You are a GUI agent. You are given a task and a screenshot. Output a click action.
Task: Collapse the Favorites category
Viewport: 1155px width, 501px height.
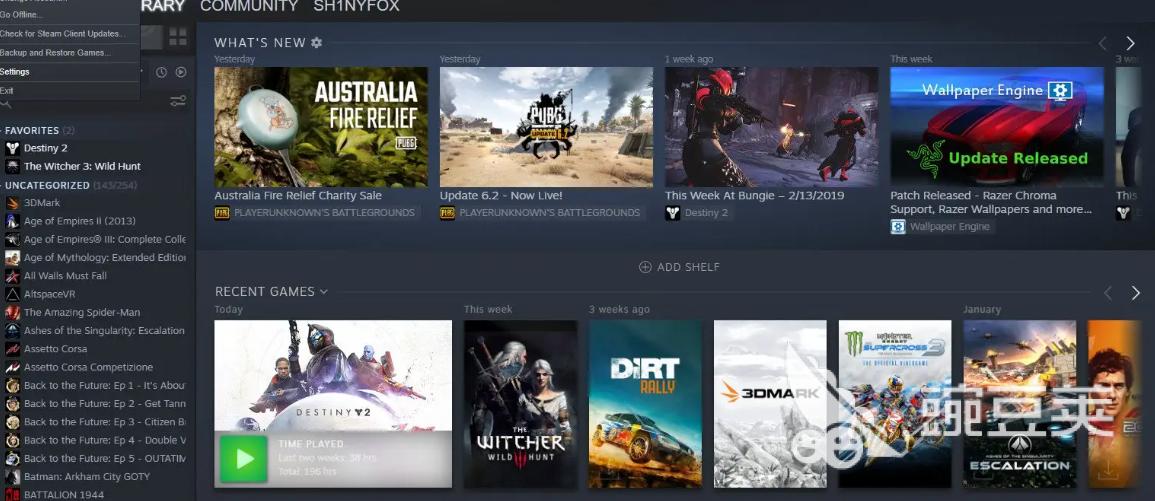pyautogui.click(x=32, y=130)
